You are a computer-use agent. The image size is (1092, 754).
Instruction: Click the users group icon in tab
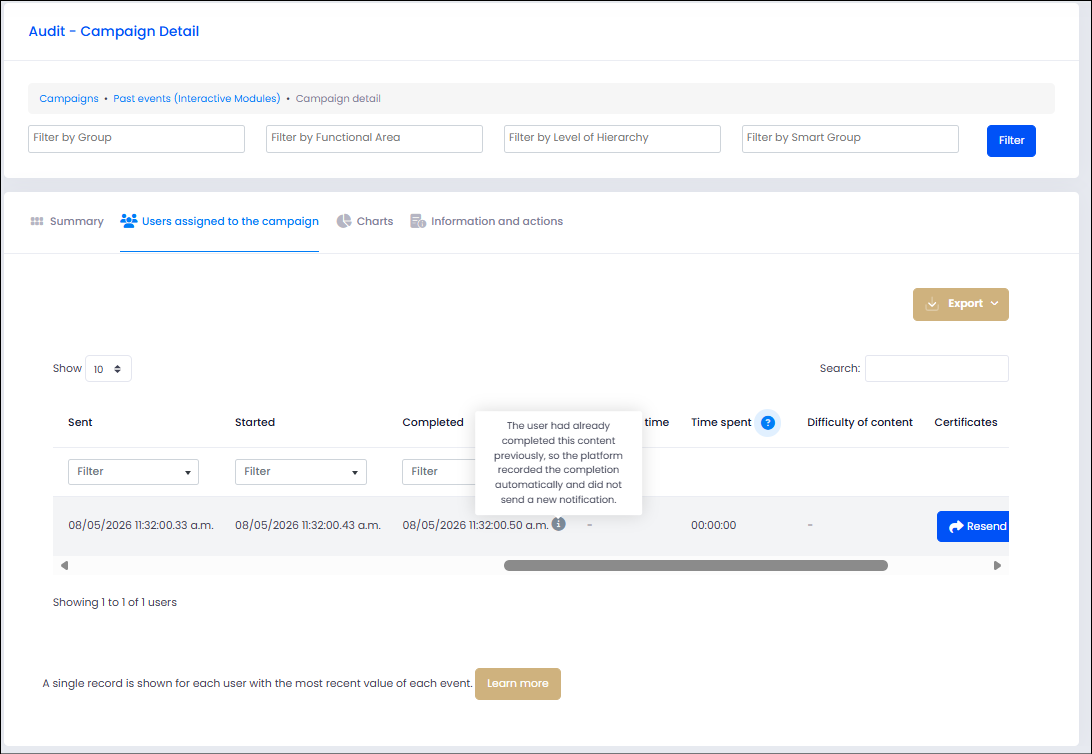pyautogui.click(x=129, y=221)
